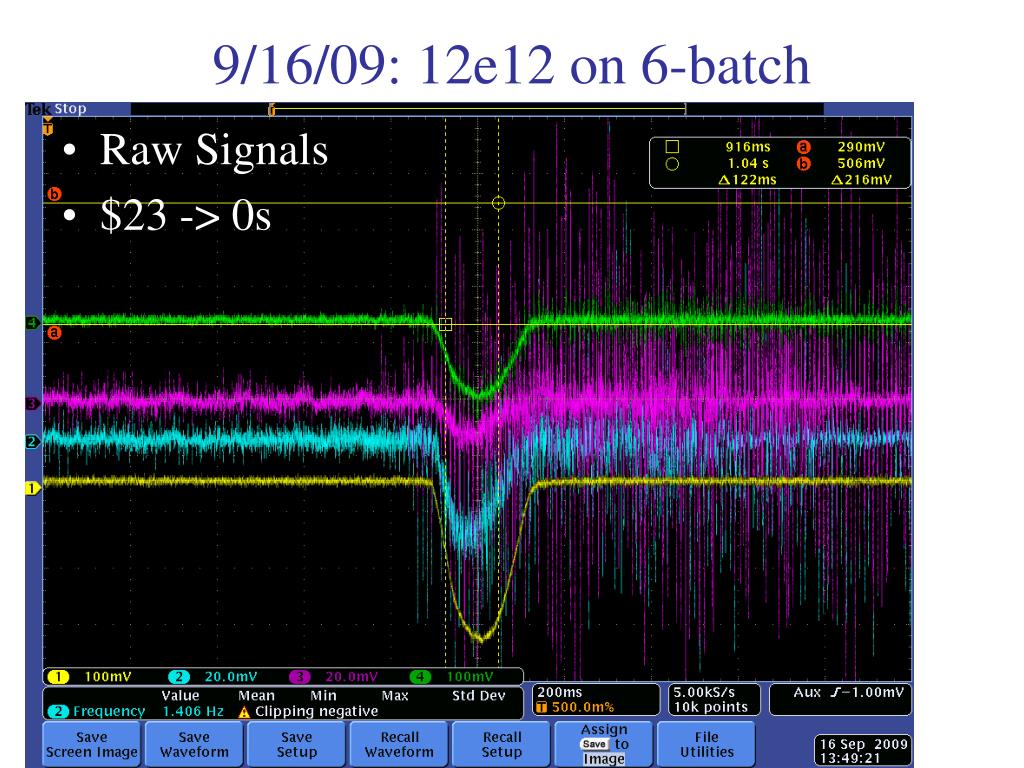Click horizontal cursor a marker on waveform

tap(54, 333)
